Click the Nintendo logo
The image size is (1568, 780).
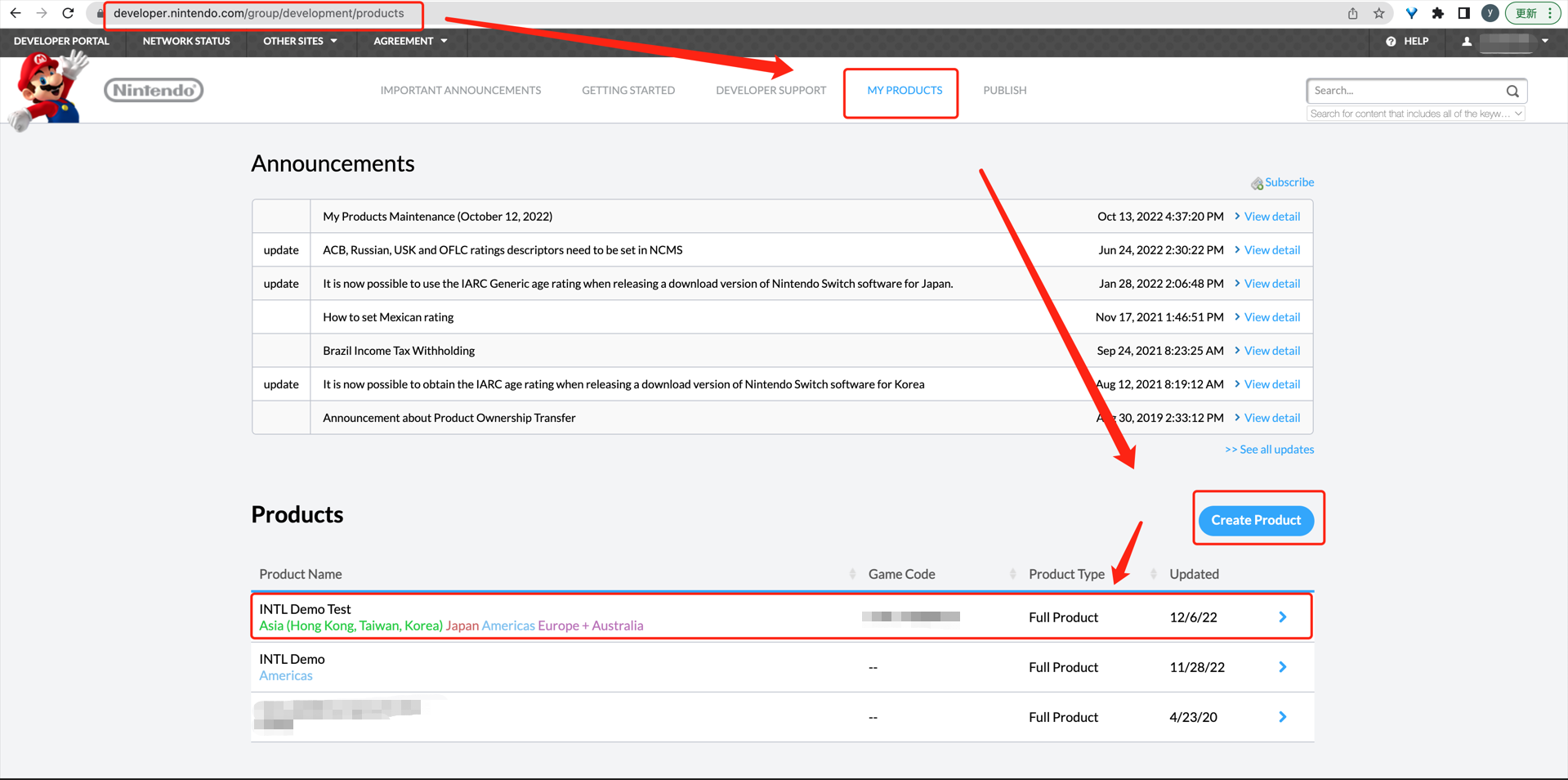[154, 90]
